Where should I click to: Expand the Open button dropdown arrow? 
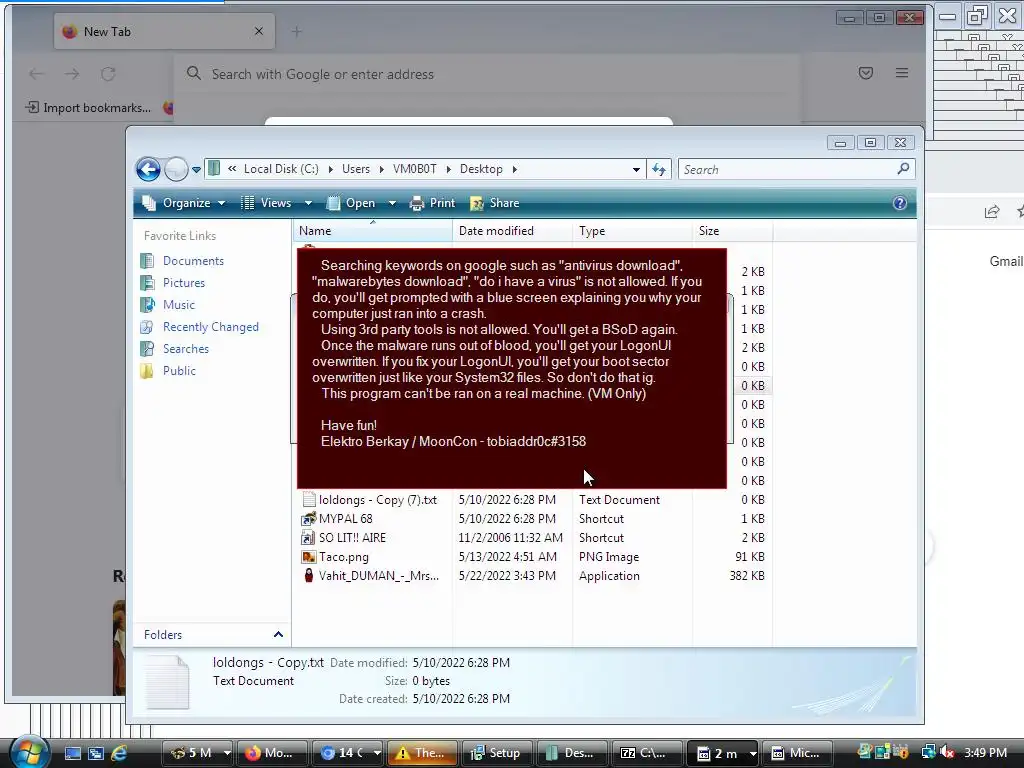pos(392,203)
